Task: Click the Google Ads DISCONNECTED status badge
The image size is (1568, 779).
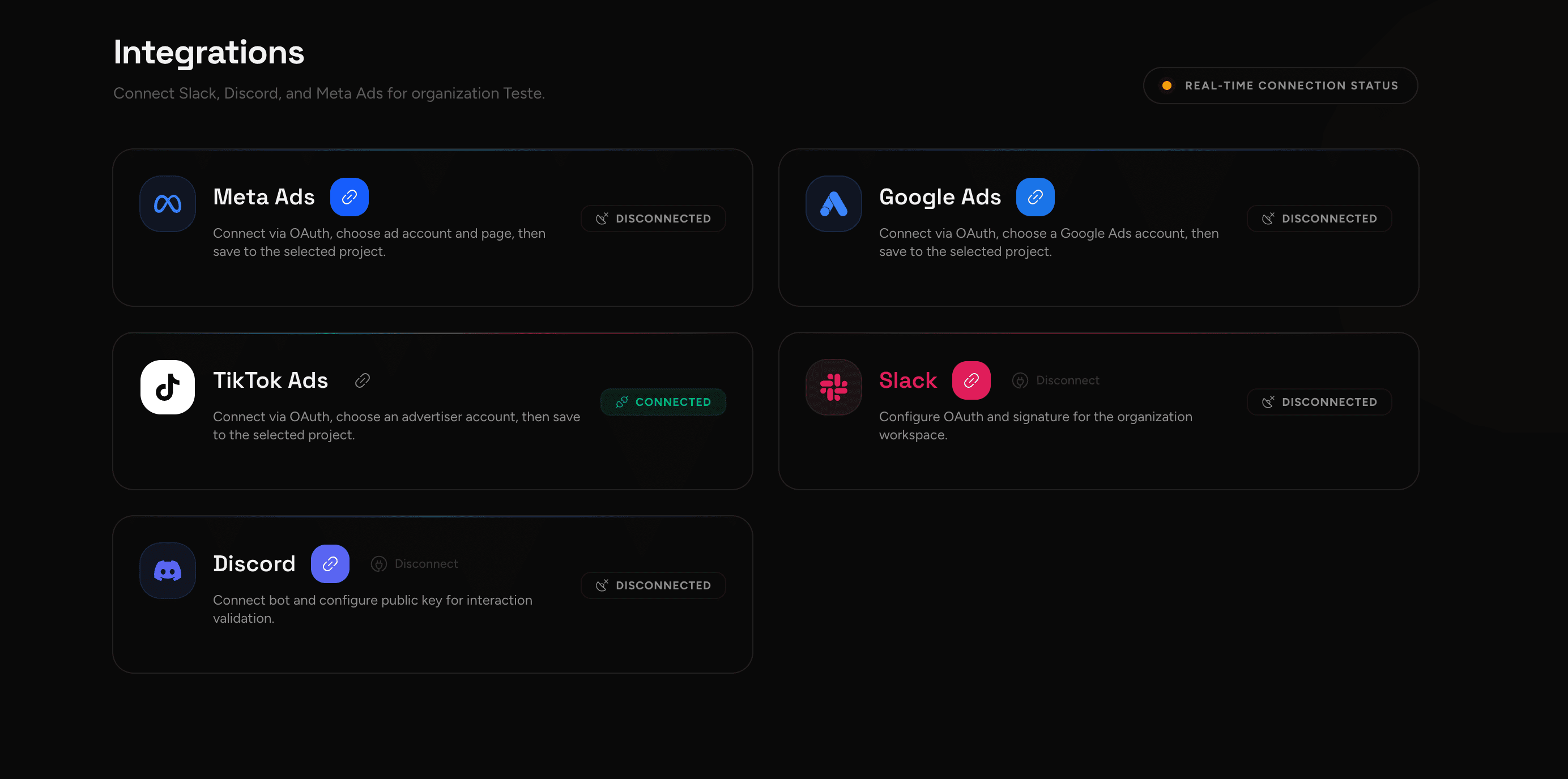Action: coord(1319,219)
